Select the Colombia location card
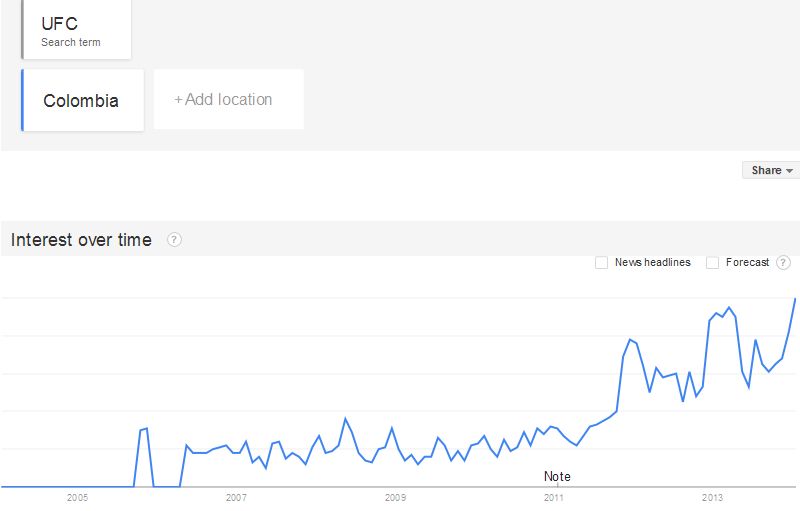Viewport: 800px width, 511px height. [82, 101]
